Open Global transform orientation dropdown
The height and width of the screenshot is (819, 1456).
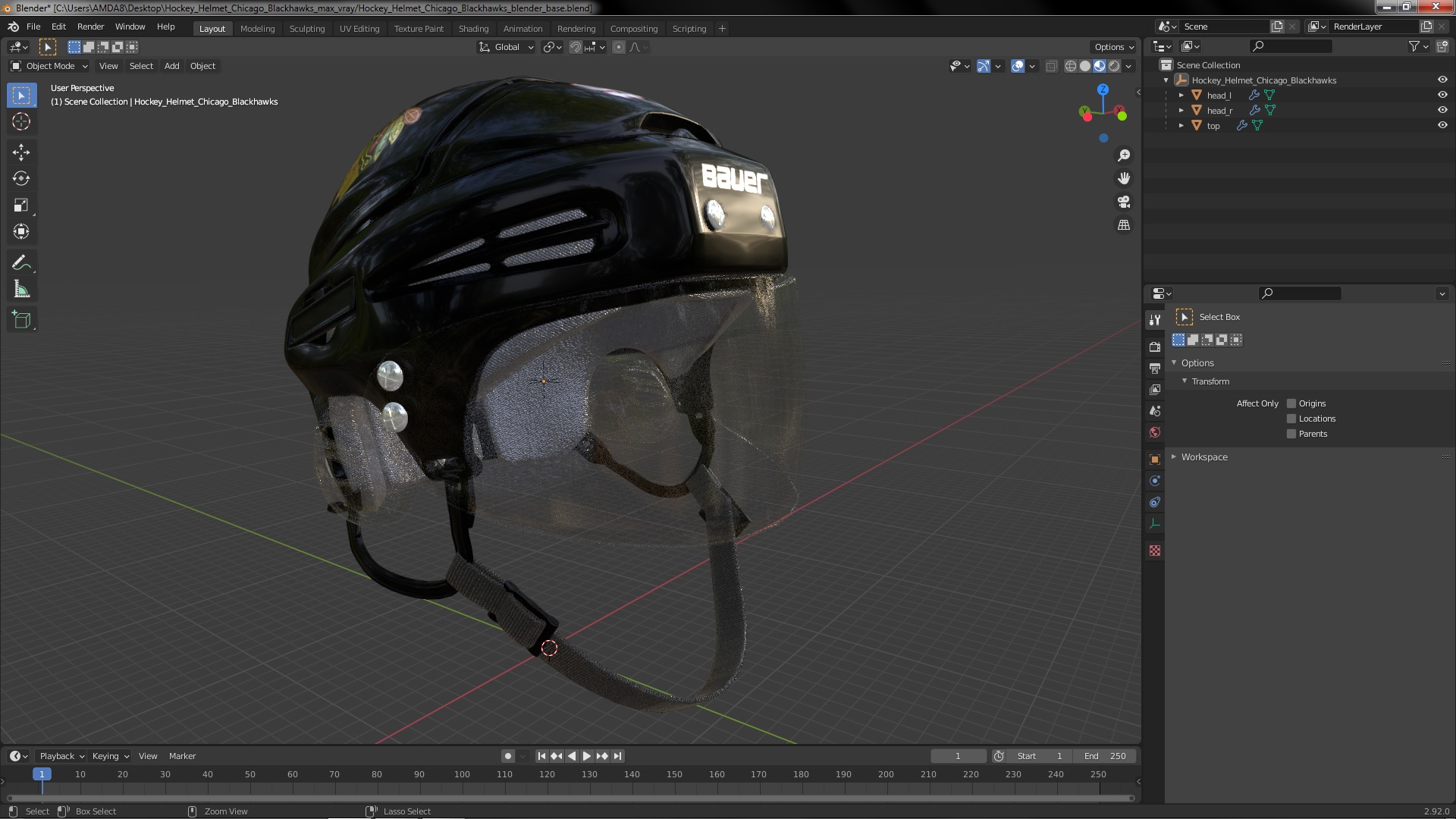click(506, 47)
